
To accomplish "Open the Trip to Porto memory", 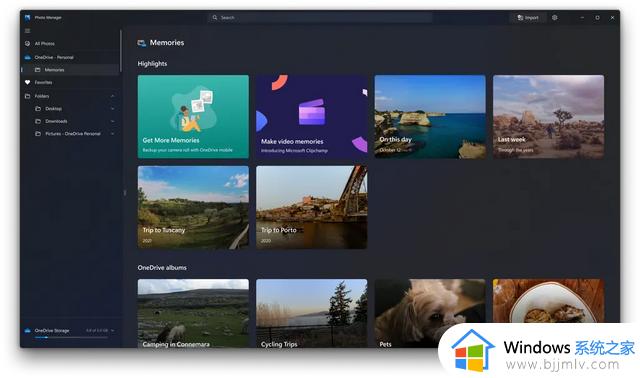I will point(311,207).
